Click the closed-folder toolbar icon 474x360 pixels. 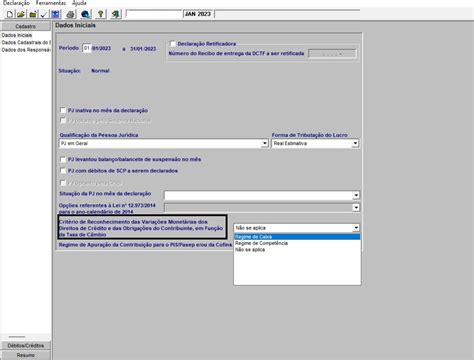(33, 14)
